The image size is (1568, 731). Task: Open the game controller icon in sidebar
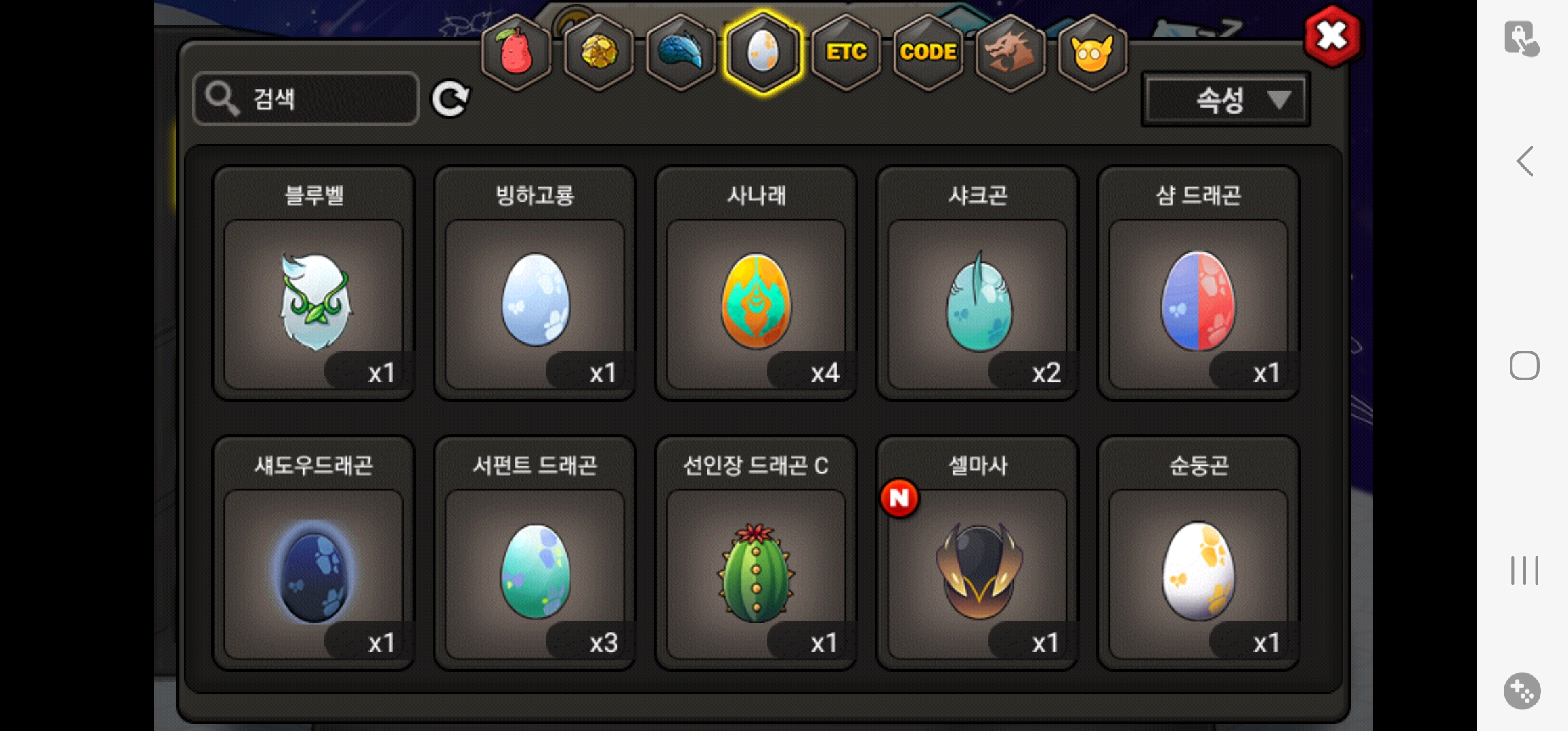1522,690
